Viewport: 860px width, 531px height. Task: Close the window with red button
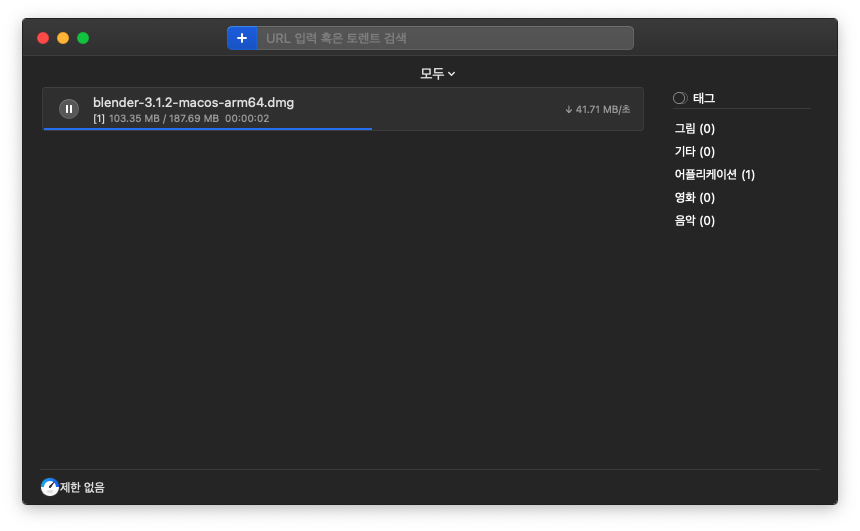[43, 38]
